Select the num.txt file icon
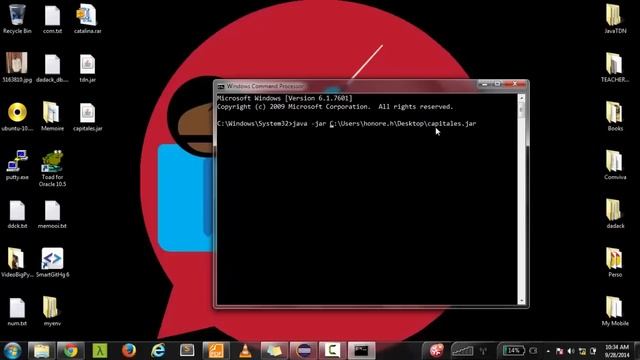640x360 pixels. [17, 311]
